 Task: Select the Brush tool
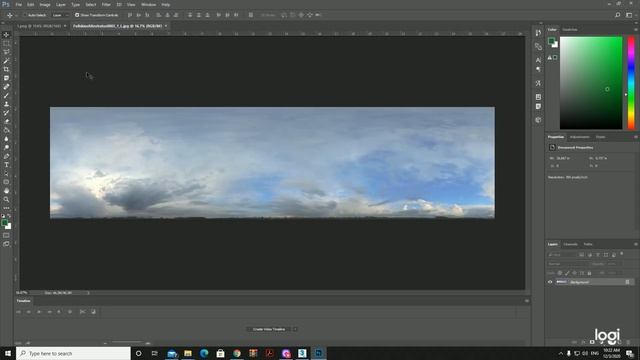pos(6,96)
